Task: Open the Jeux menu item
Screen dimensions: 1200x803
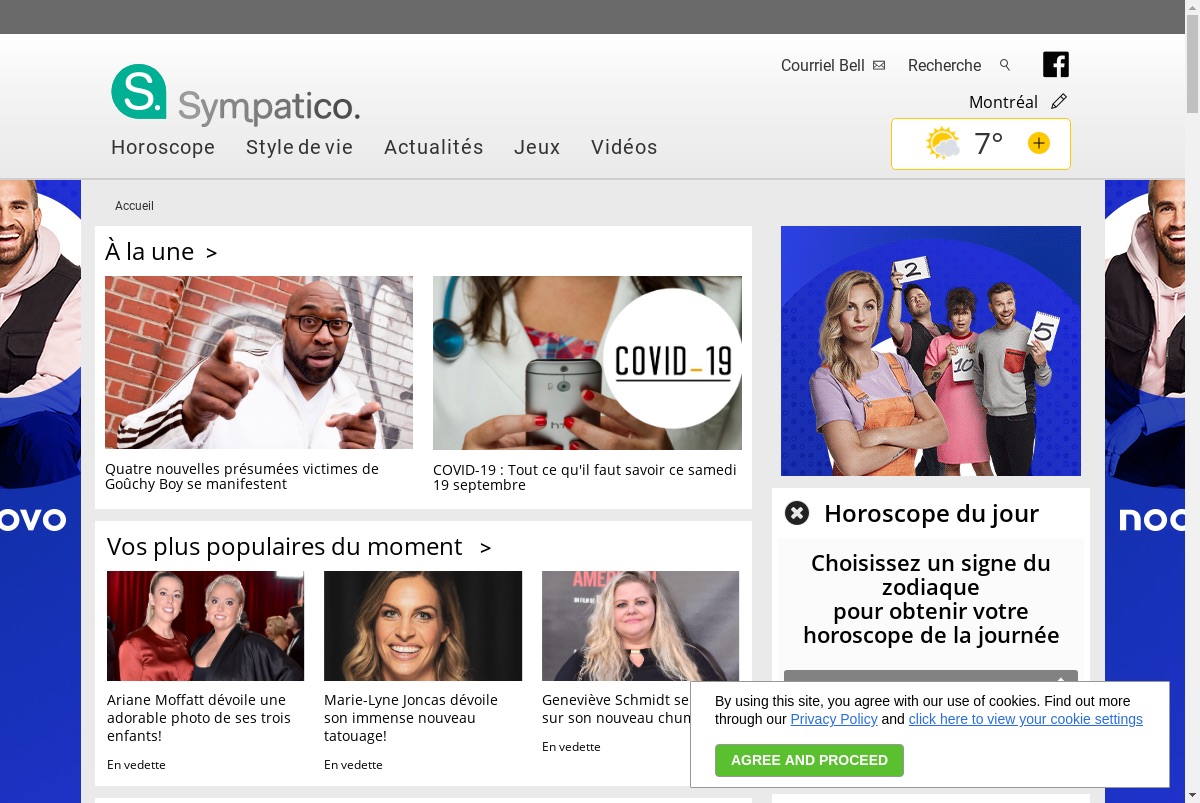Action: coord(537,147)
